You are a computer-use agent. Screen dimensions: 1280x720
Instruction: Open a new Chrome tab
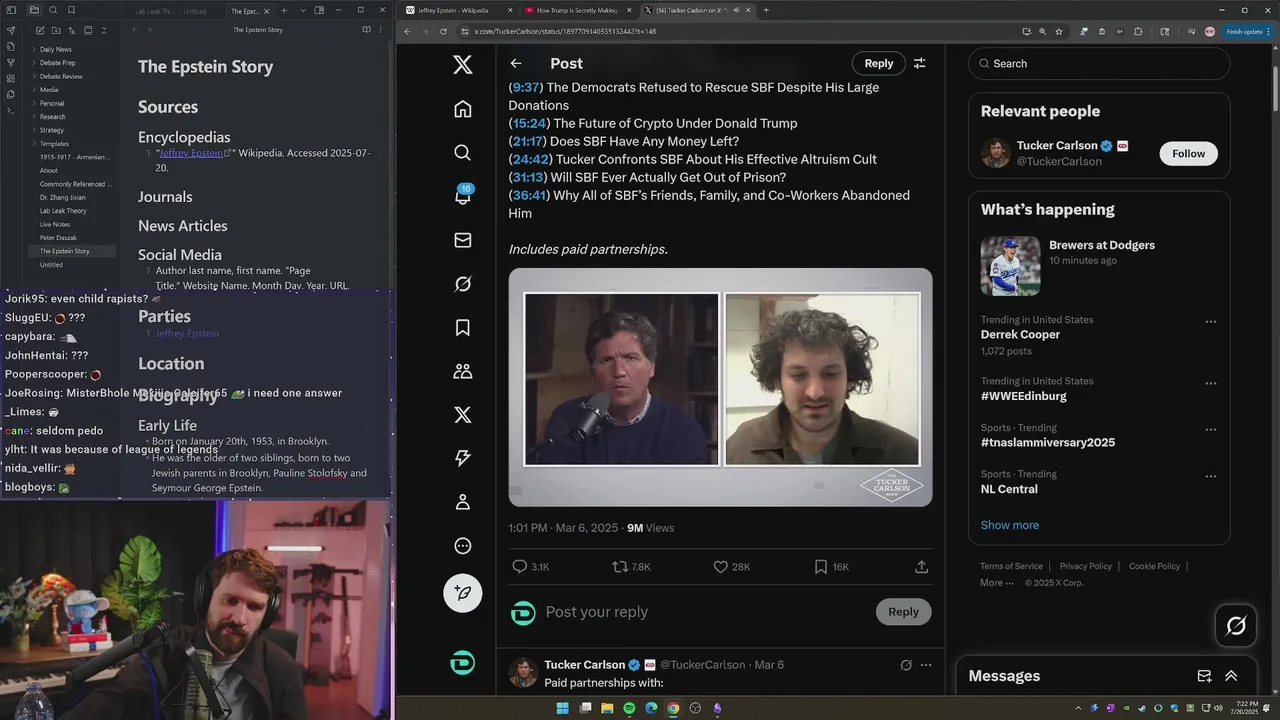pos(766,10)
